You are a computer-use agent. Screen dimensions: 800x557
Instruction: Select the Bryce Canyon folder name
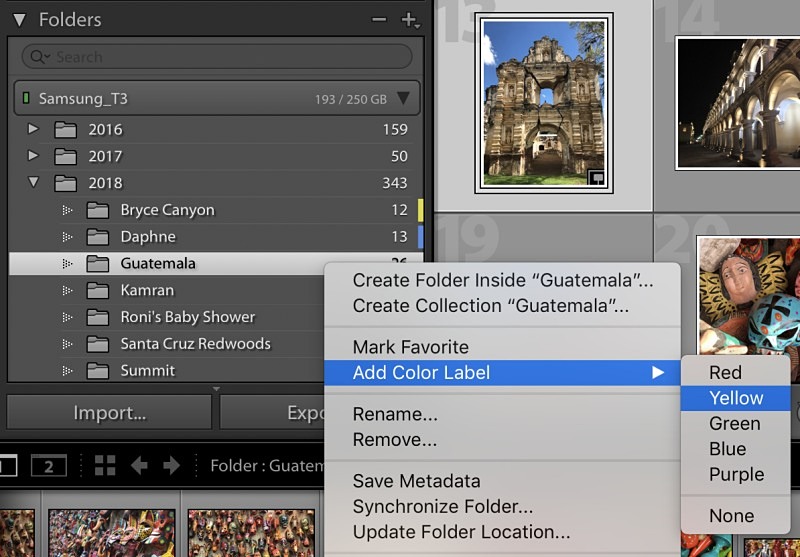pyautogui.click(x=167, y=210)
